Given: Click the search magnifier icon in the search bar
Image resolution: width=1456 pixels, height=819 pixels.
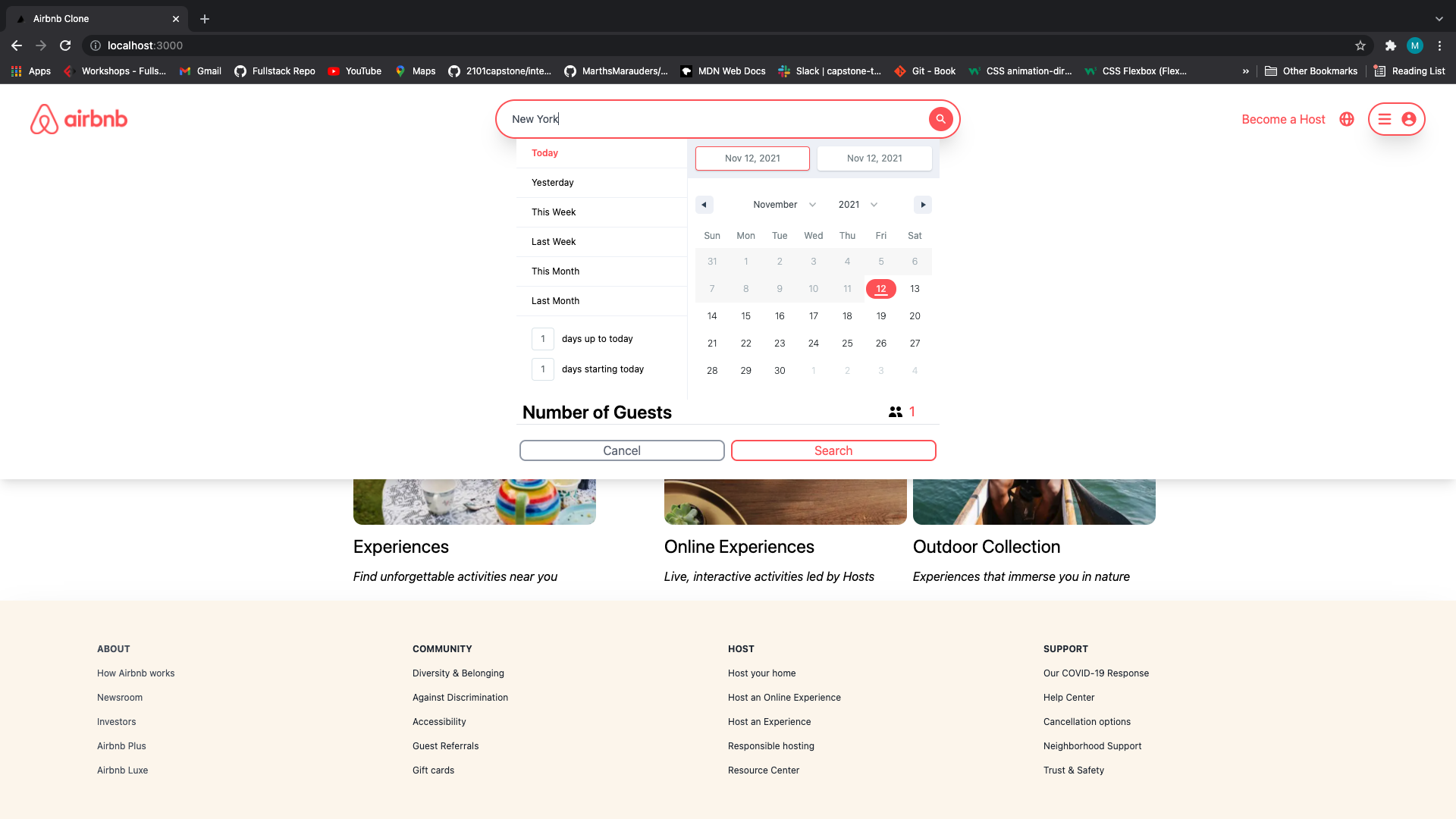Looking at the screenshot, I should coord(940,119).
